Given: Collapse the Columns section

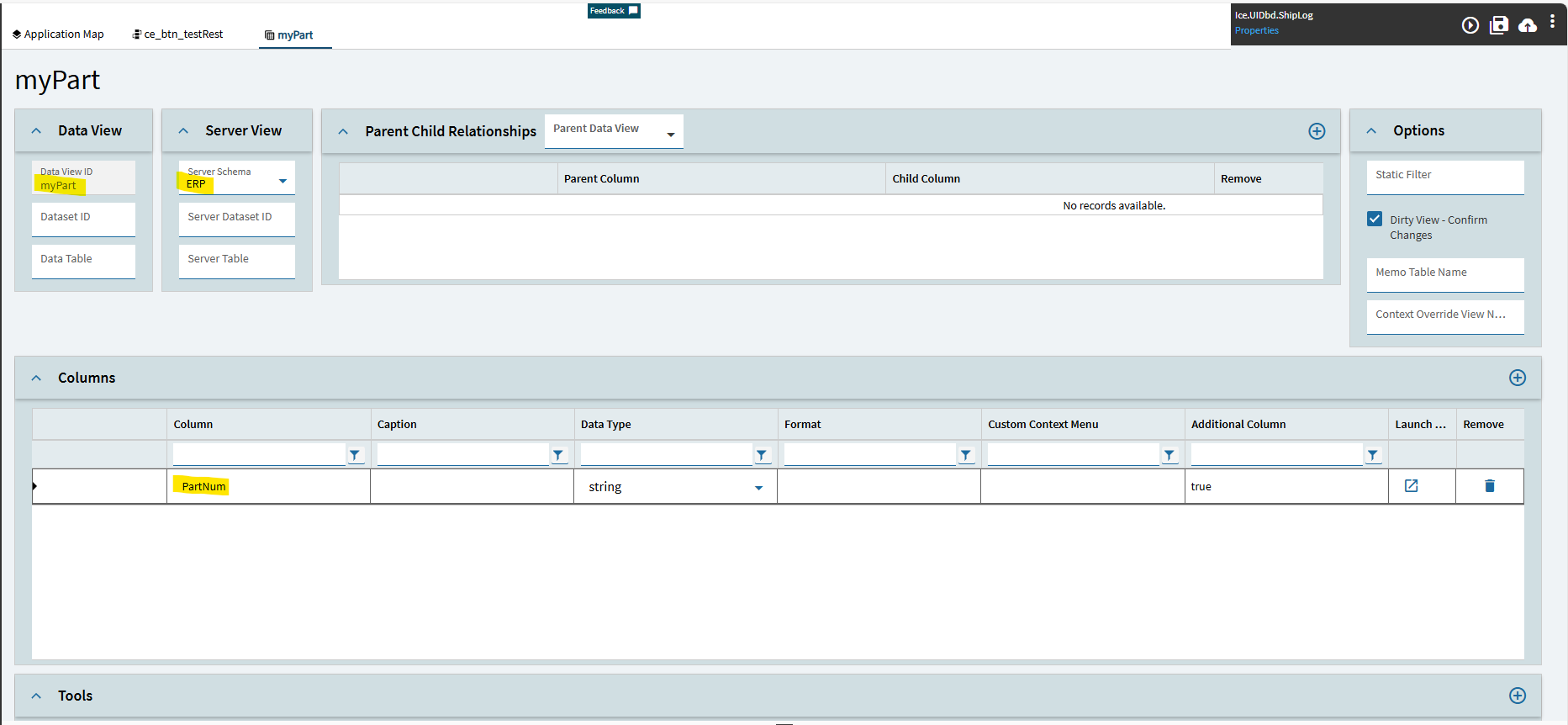Looking at the screenshot, I should click(x=36, y=378).
